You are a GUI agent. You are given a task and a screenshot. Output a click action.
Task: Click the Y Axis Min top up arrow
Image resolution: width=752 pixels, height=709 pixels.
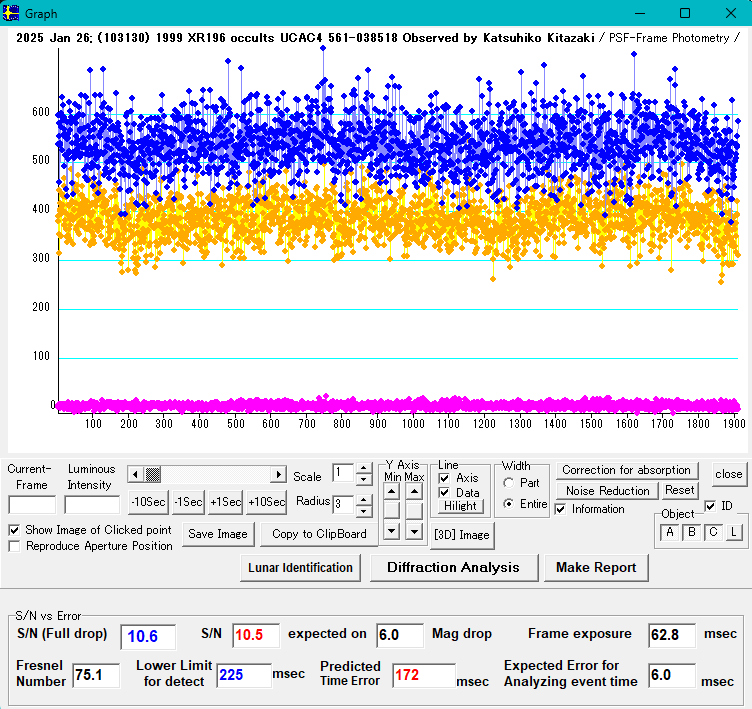coord(392,490)
